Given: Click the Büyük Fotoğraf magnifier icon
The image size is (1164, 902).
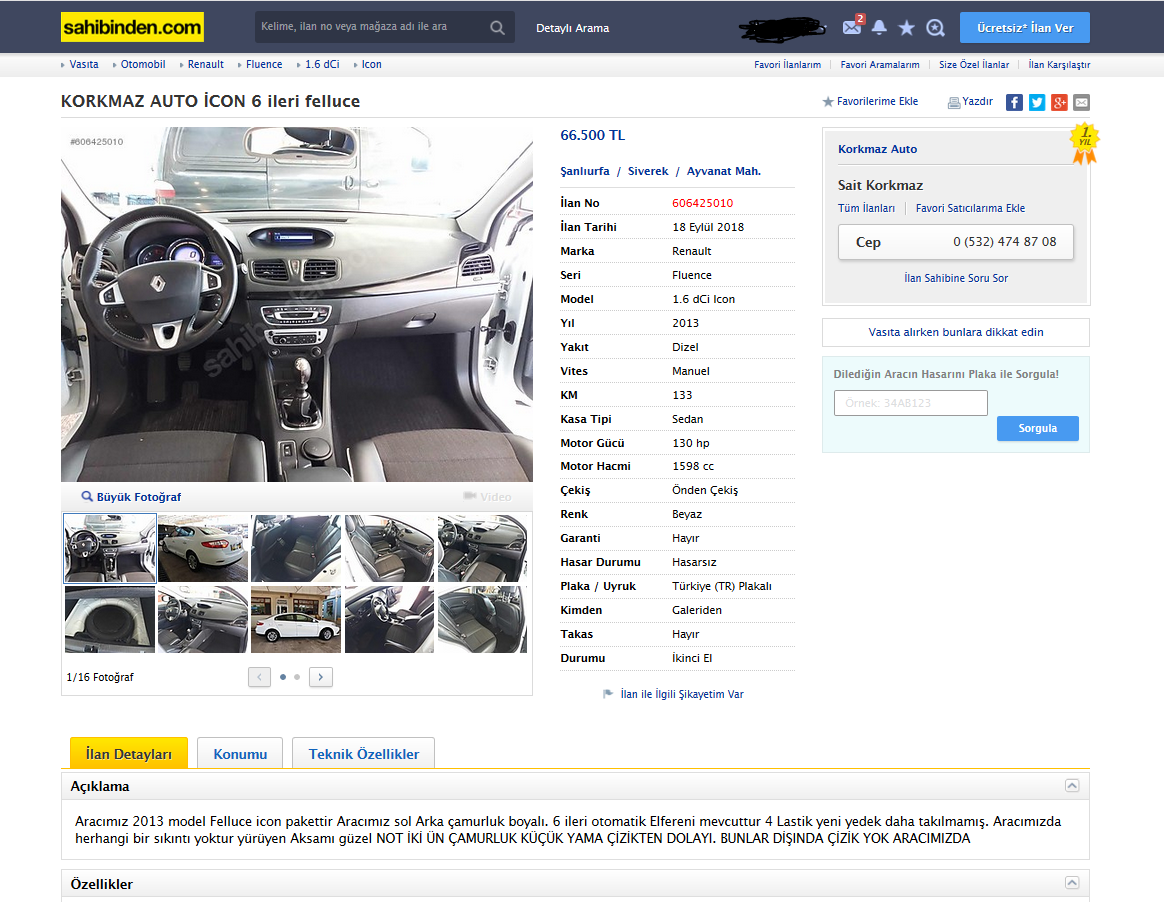Looking at the screenshot, I should tap(87, 496).
